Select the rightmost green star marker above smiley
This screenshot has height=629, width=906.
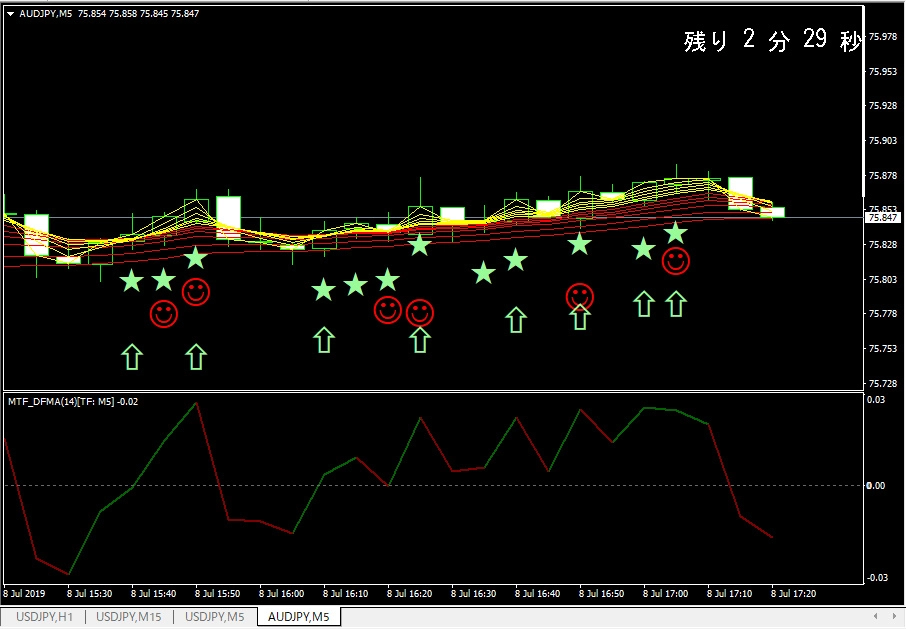point(675,233)
